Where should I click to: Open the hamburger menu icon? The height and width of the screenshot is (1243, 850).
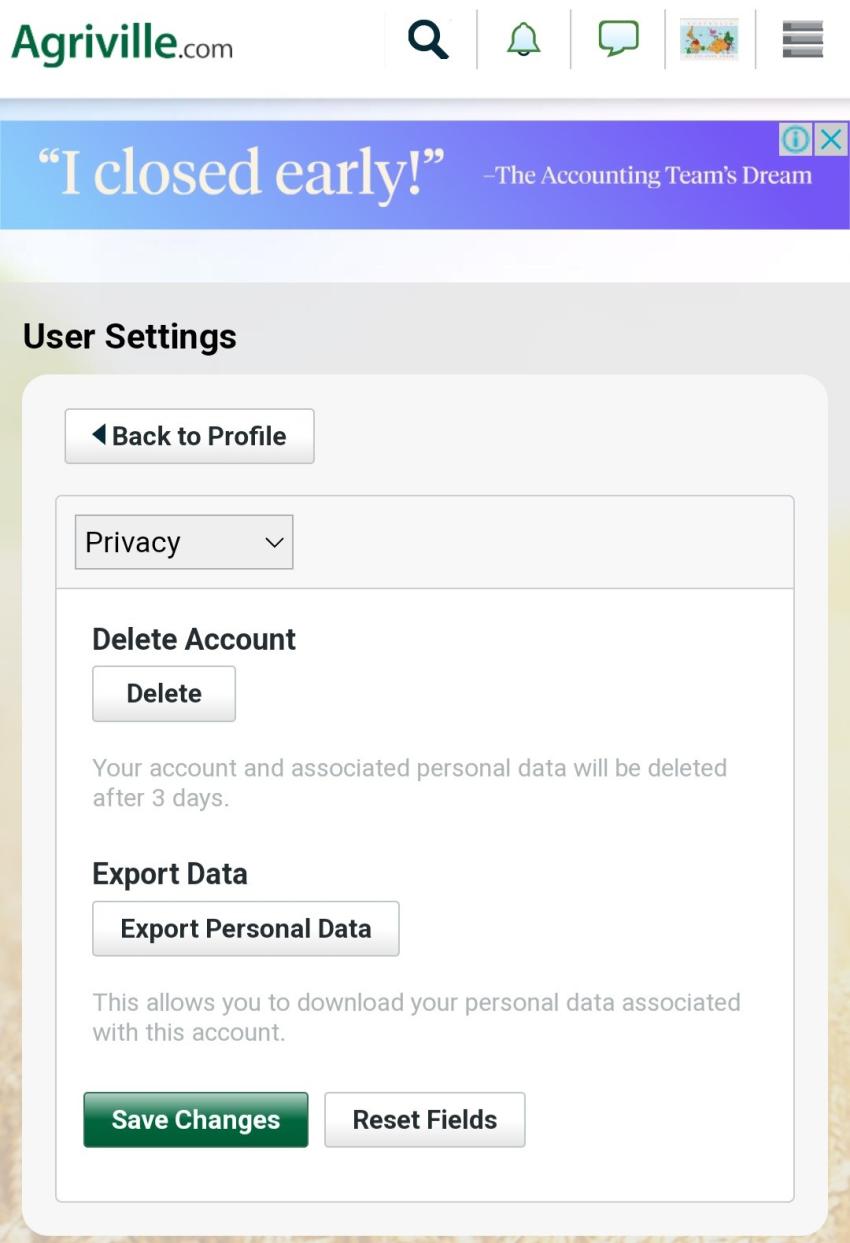pos(802,41)
